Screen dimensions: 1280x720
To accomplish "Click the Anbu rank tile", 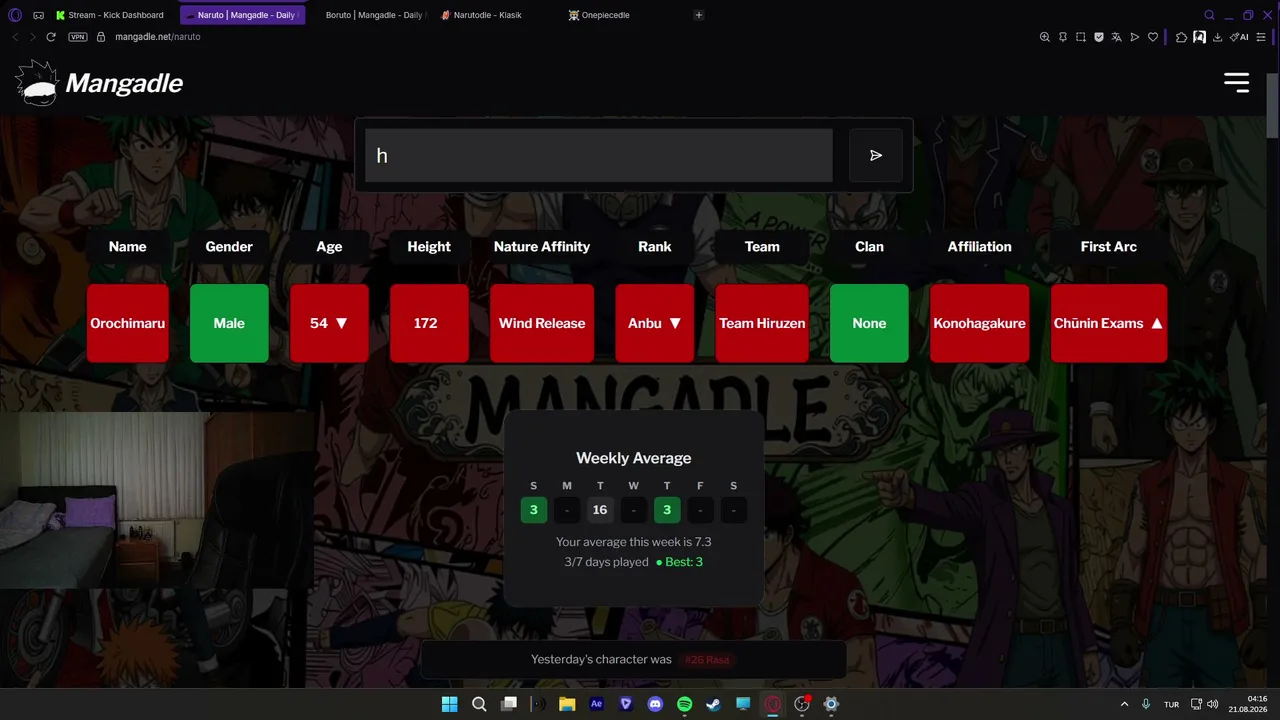I will [x=655, y=323].
